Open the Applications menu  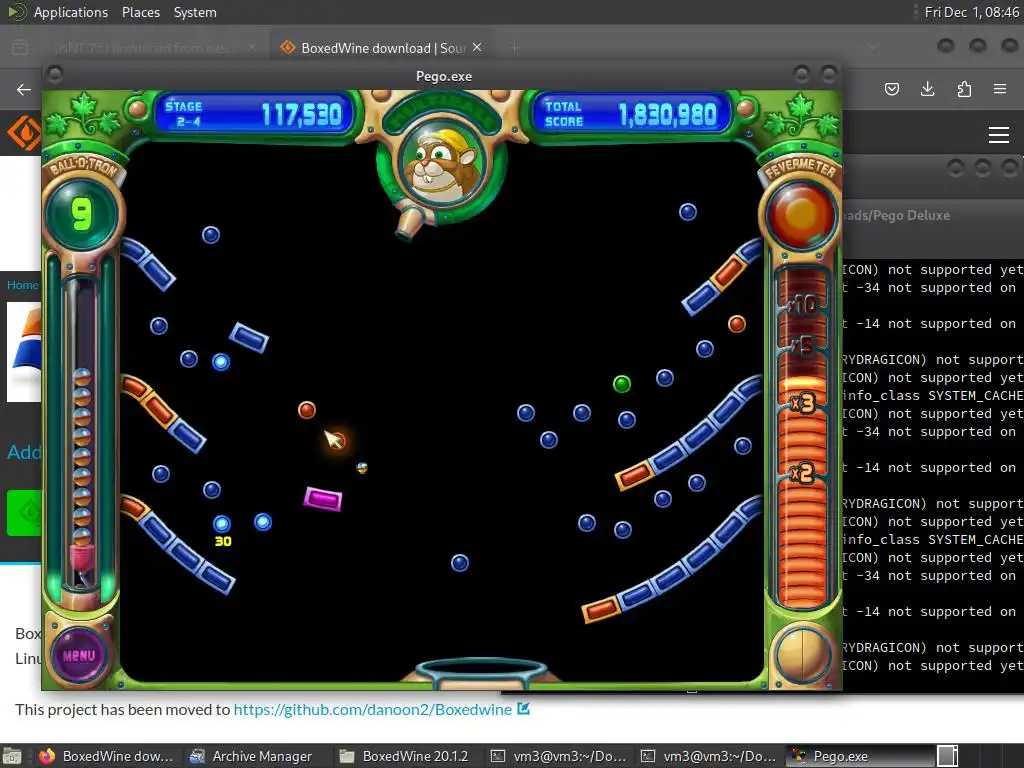coord(71,12)
